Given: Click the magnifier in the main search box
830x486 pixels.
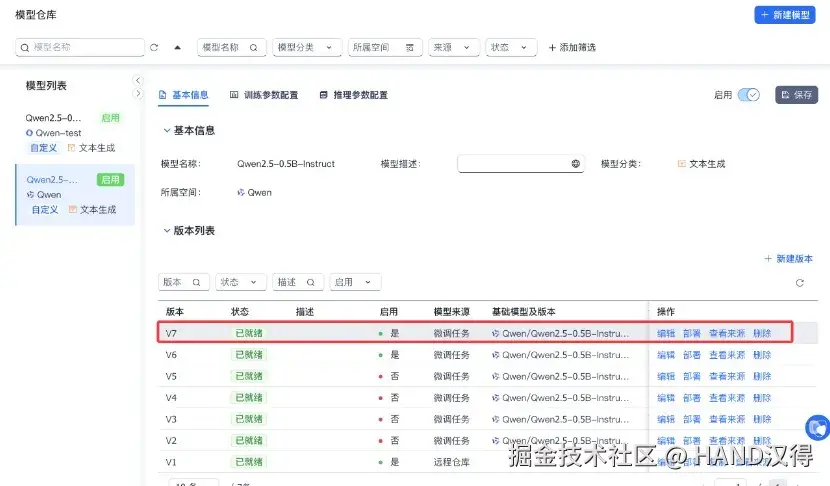Looking at the screenshot, I should (x=24, y=48).
